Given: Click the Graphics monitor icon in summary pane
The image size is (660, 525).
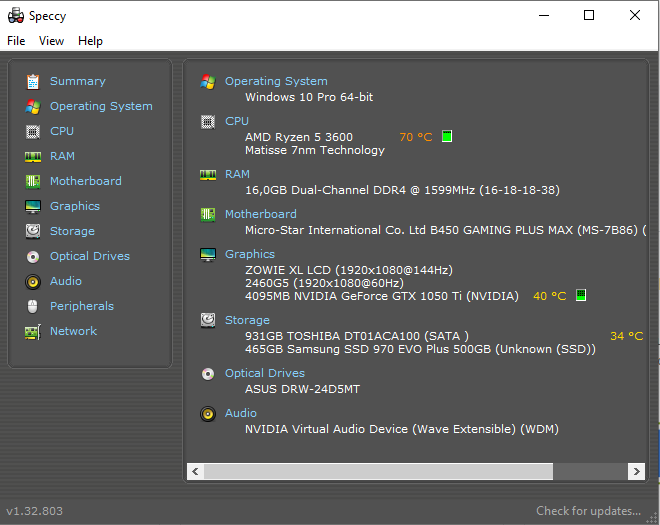Looking at the screenshot, I should (208, 255).
